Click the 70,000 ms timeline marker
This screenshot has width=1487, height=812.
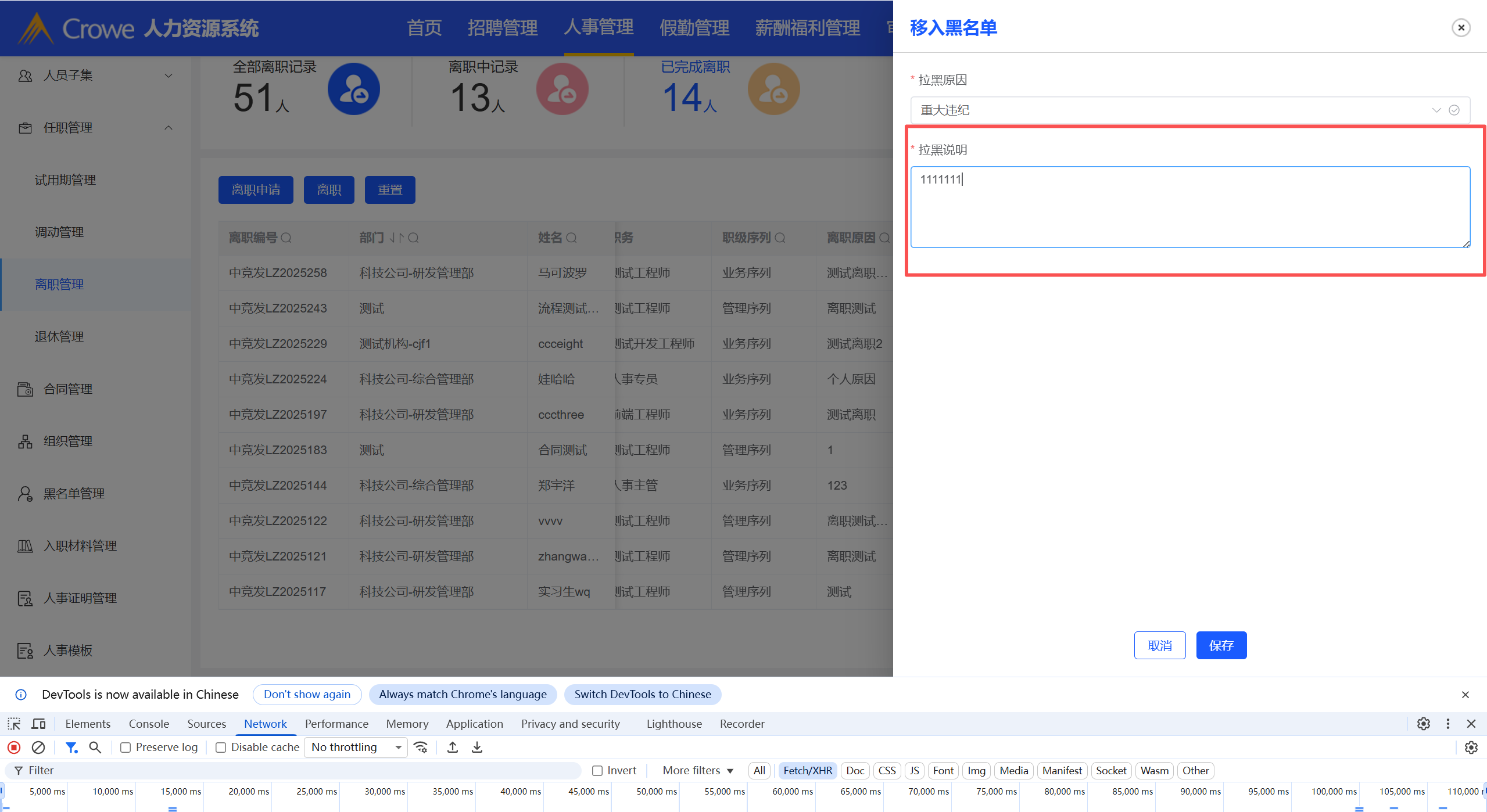928,792
